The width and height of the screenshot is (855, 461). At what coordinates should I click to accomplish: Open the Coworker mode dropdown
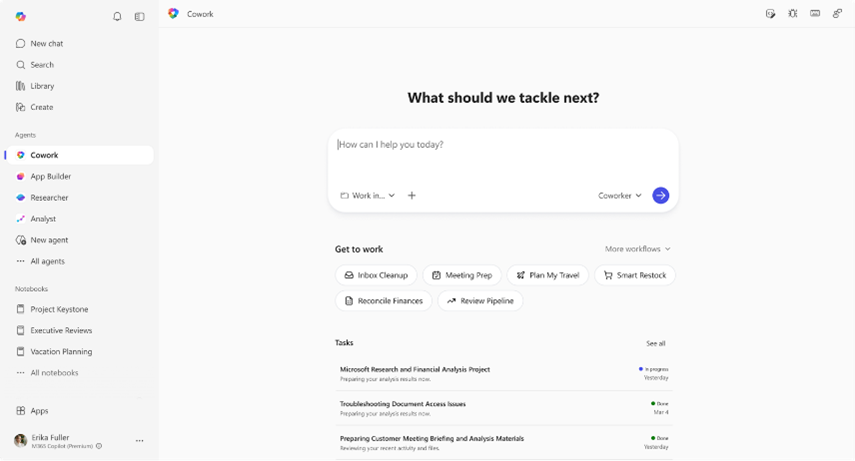620,196
